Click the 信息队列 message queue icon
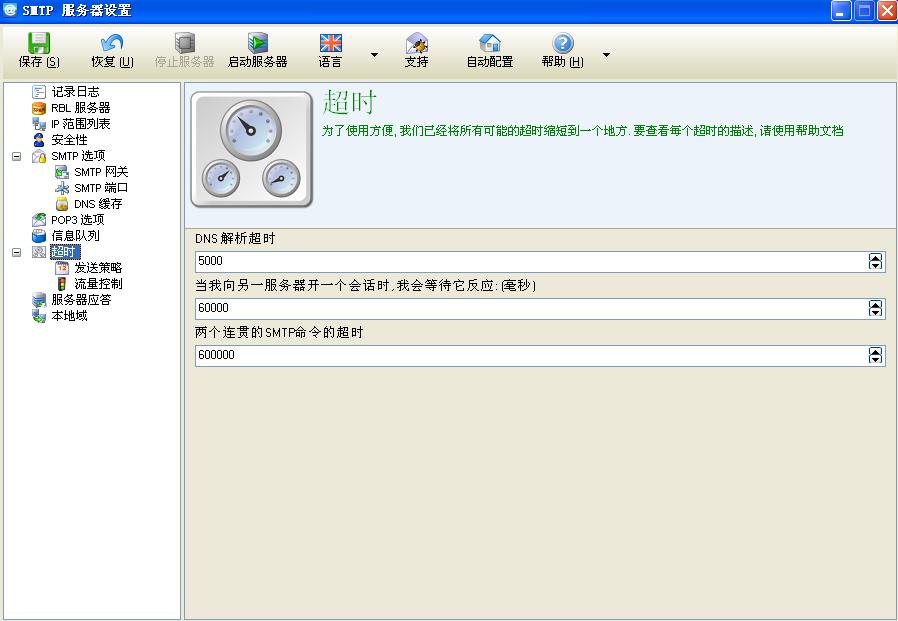This screenshot has width=898, height=621. pyautogui.click(x=39, y=235)
